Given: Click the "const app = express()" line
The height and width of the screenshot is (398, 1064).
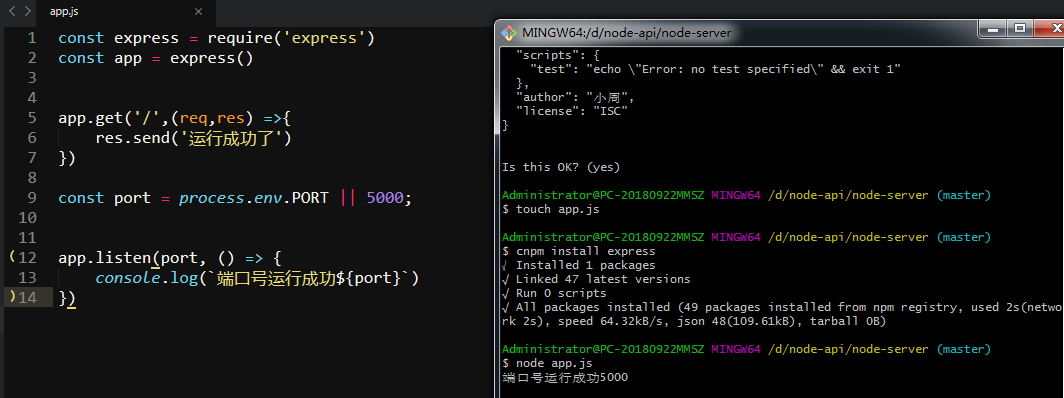Looking at the screenshot, I should 155,58.
